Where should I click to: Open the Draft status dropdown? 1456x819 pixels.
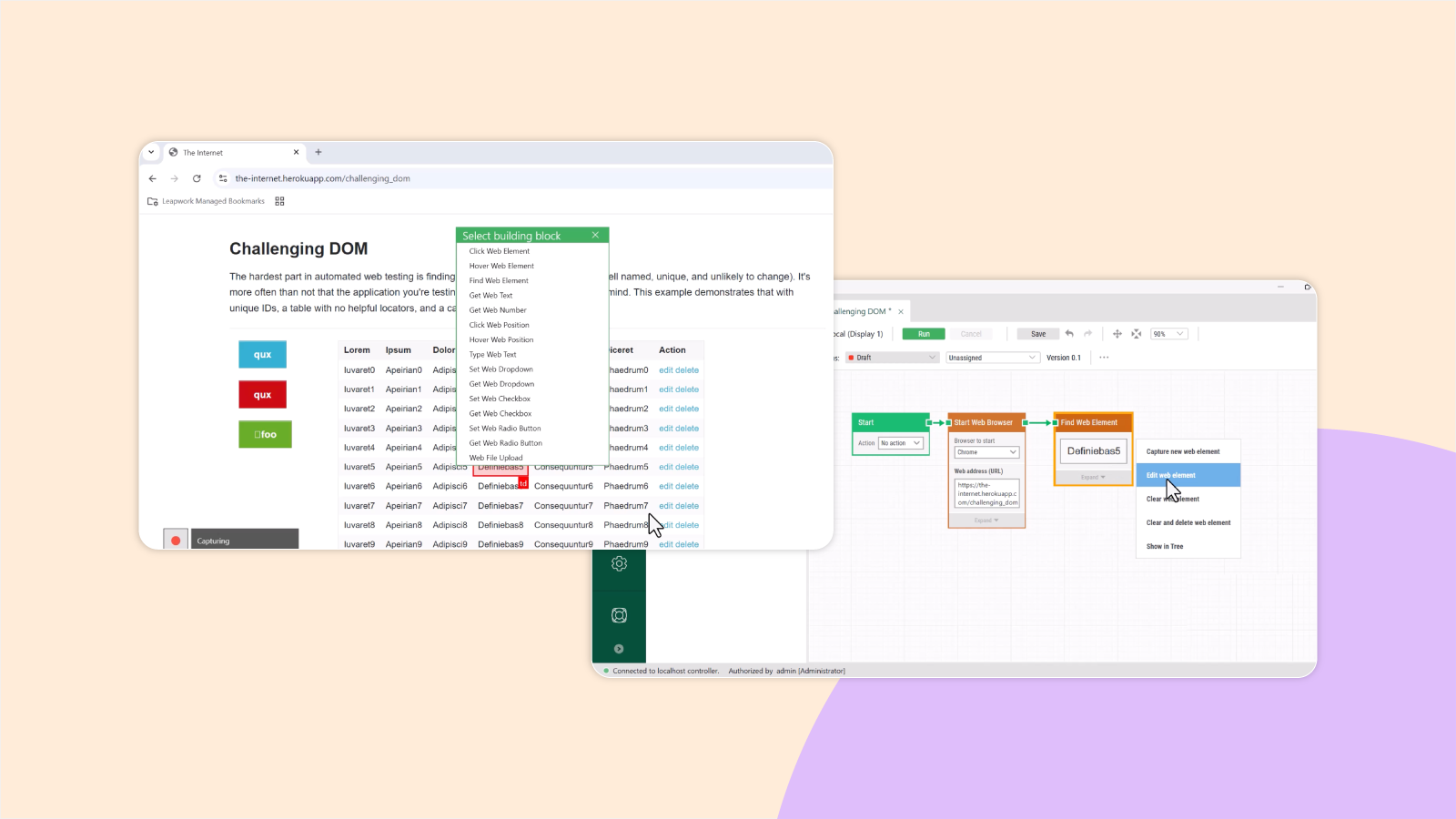(892, 358)
